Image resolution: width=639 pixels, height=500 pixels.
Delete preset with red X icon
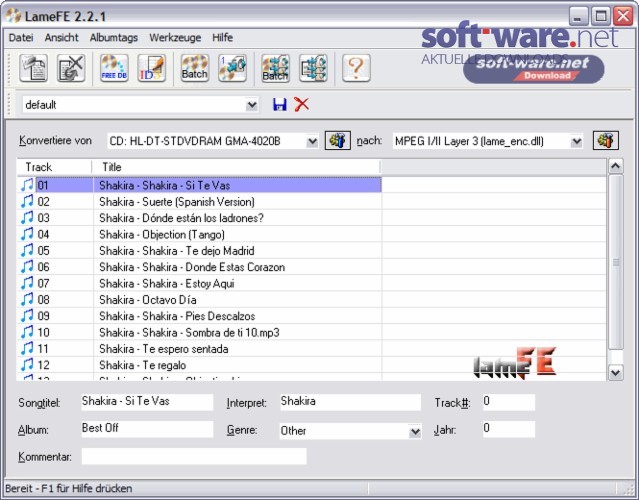tap(302, 105)
